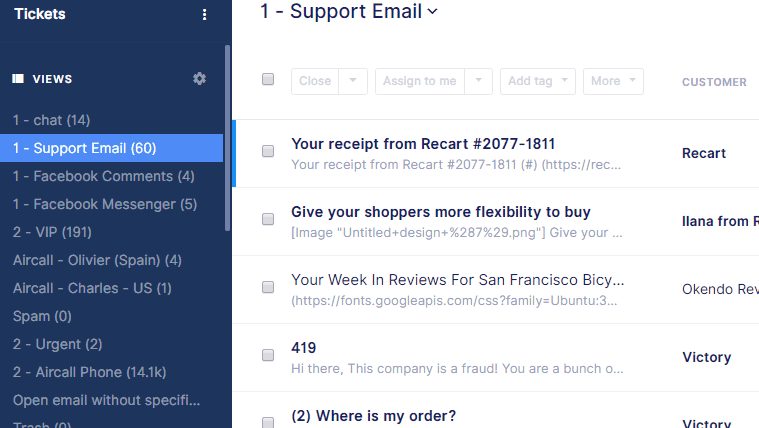Open the Tickets three-dot menu
The image size is (759, 428).
pos(204,15)
